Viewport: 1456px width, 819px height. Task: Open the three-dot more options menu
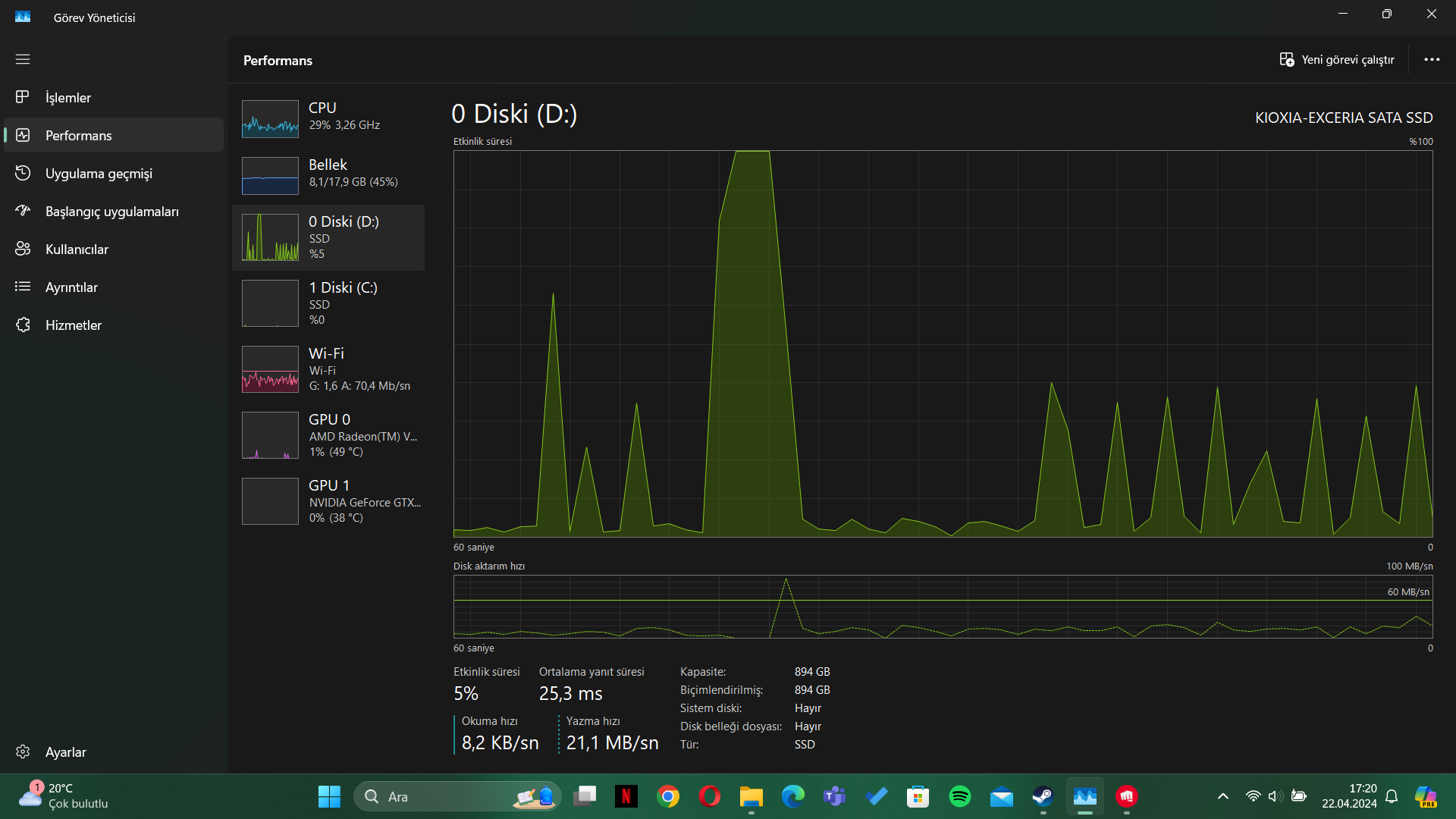click(x=1432, y=60)
